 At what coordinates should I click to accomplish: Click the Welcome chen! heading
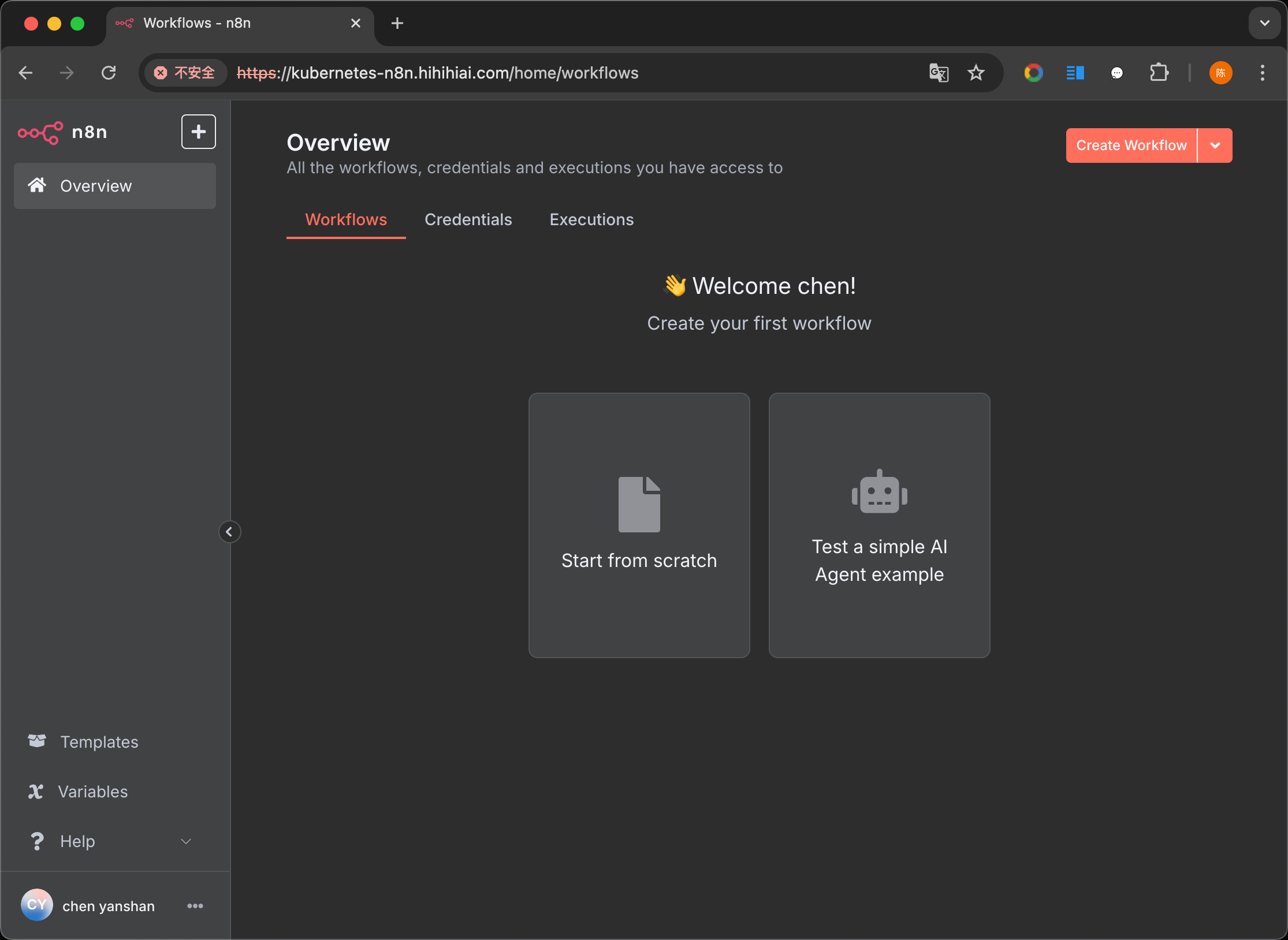tap(760, 286)
